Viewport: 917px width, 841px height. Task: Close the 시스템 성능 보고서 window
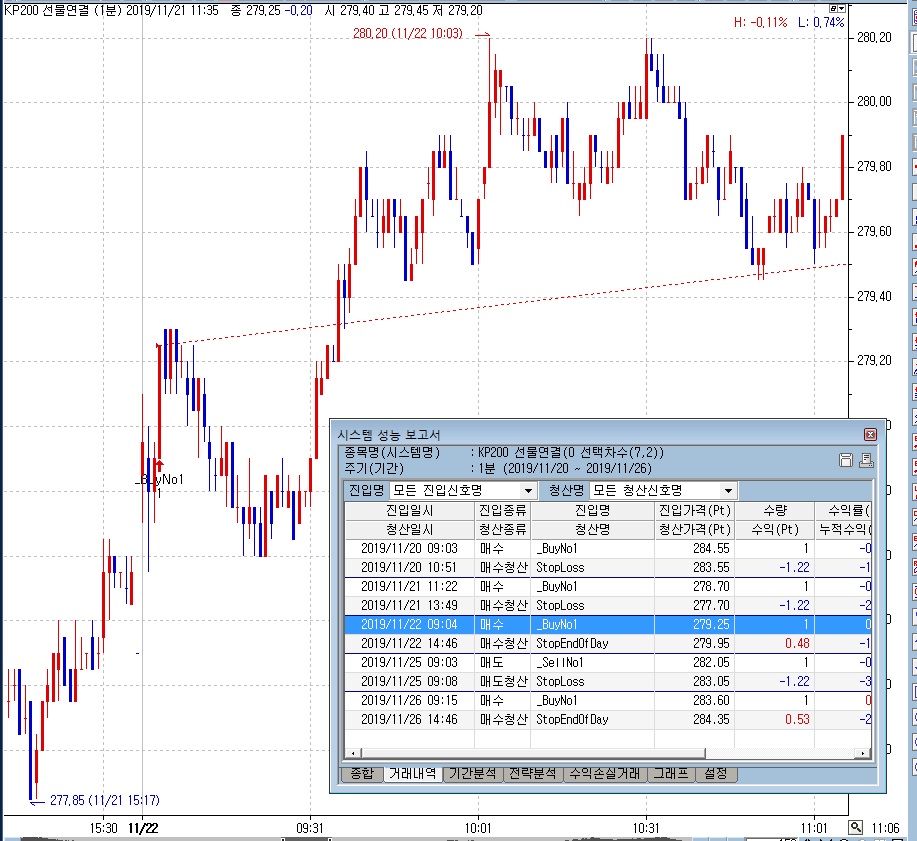tap(870, 434)
